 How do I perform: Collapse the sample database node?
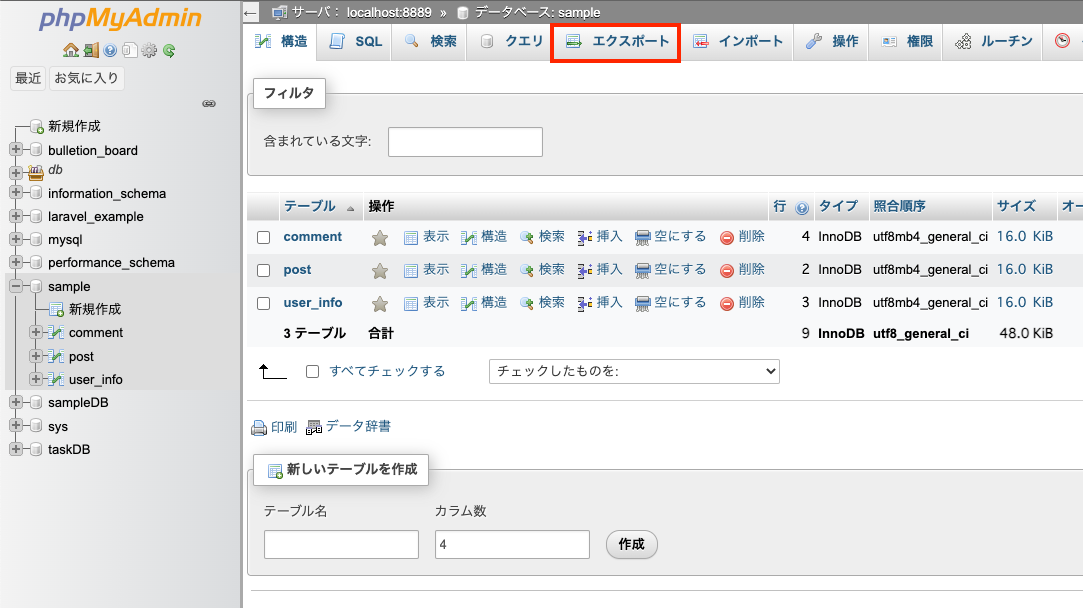point(16,285)
